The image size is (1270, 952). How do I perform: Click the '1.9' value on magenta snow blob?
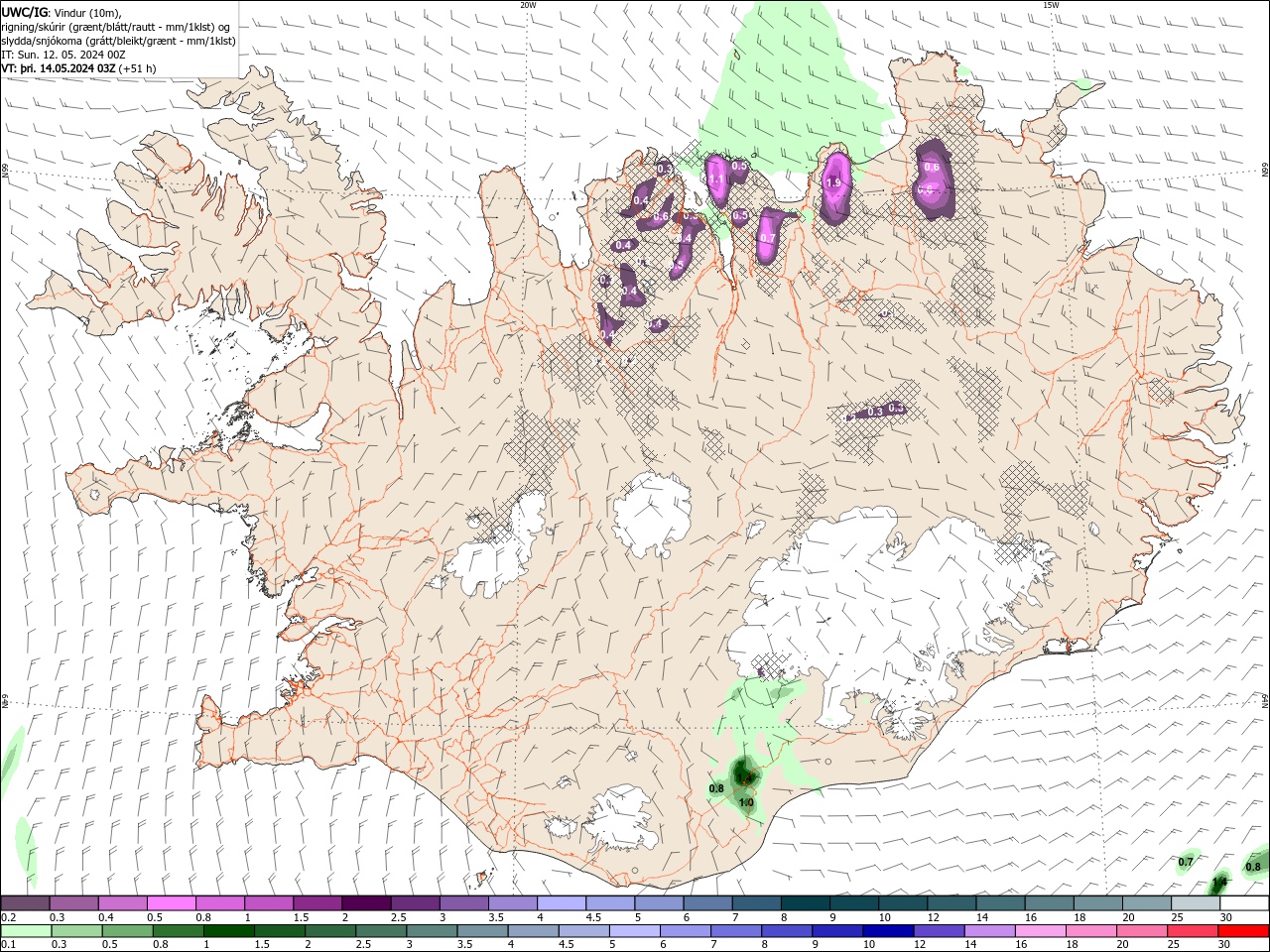pyautogui.click(x=833, y=183)
